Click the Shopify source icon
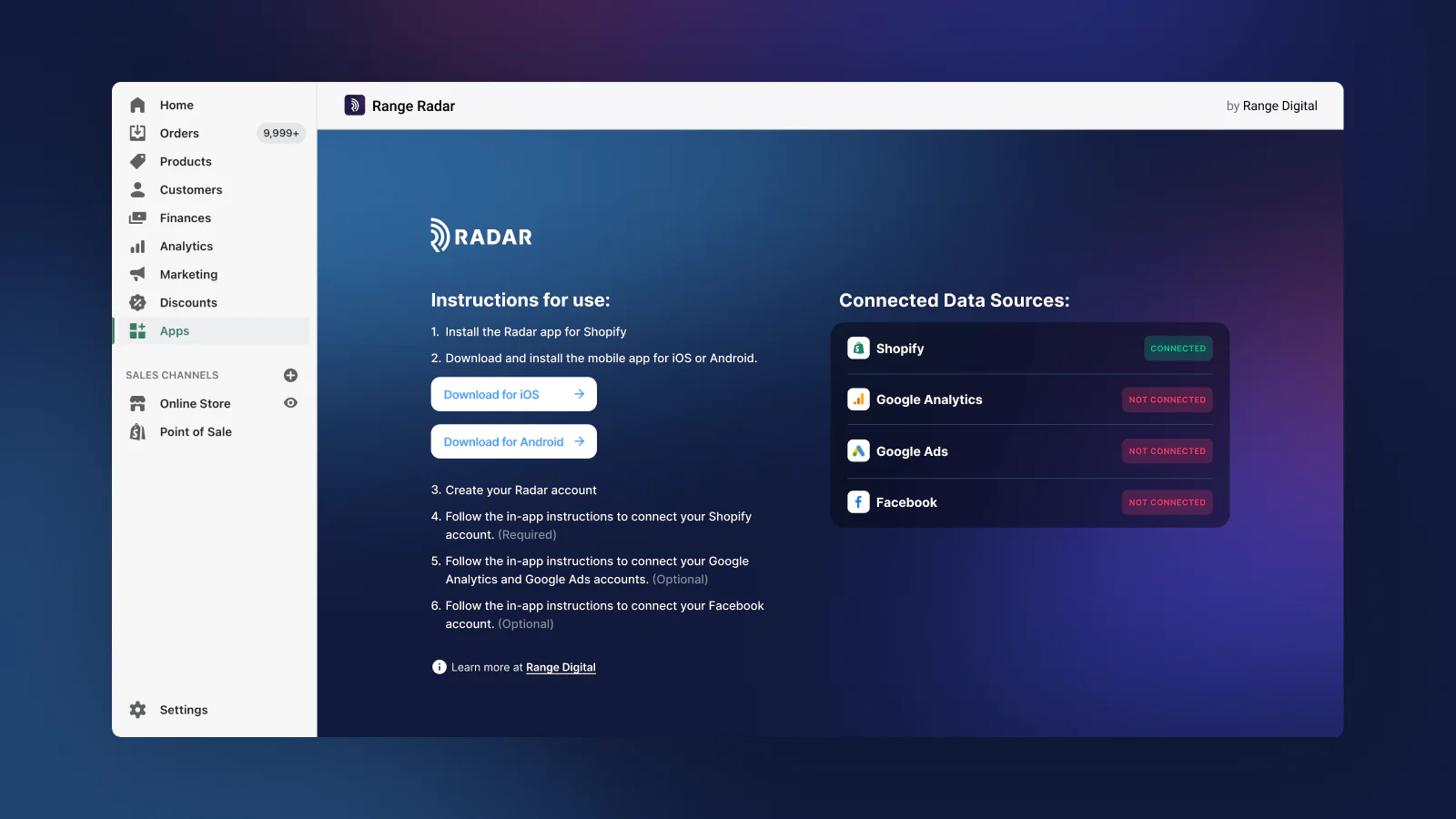The image size is (1456, 819). coord(858,349)
